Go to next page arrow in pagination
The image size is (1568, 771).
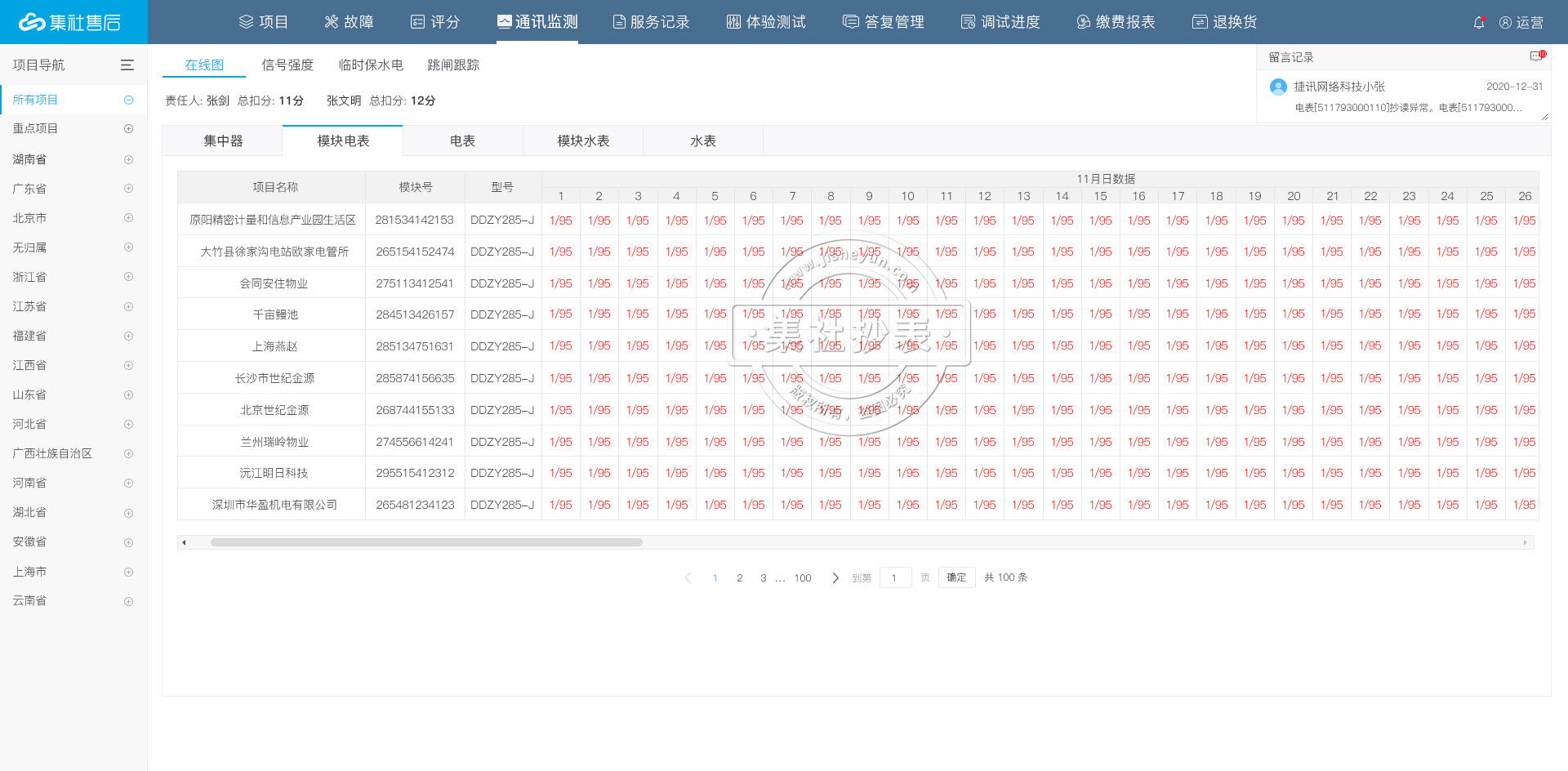click(x=835, y=577)
